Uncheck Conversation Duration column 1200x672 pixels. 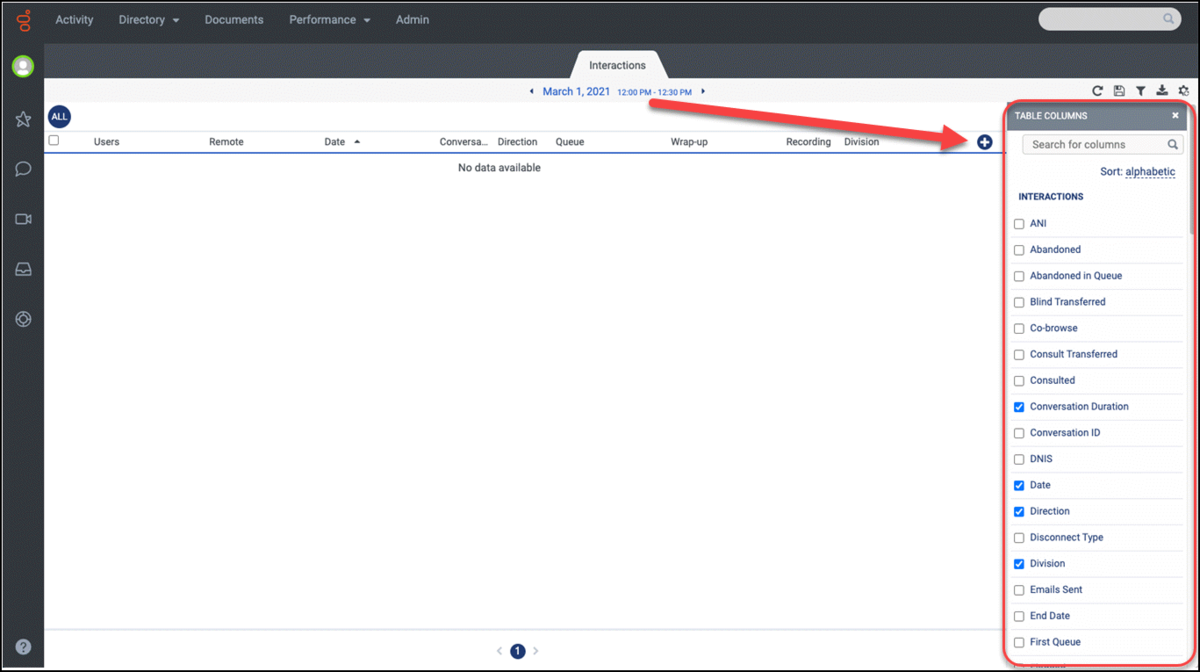[x=1019, y=407]
